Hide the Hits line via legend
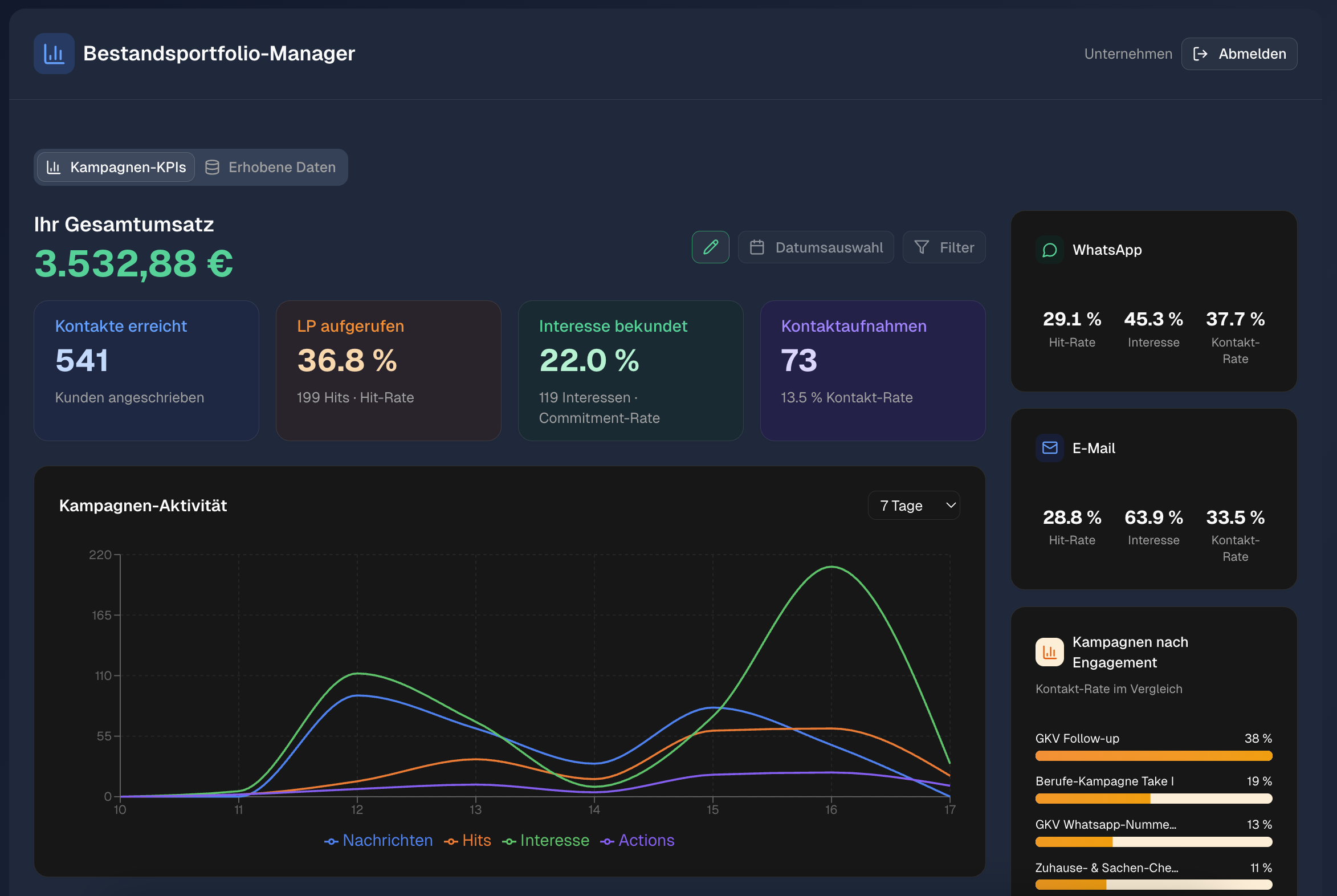The image size is (1337, 896). point(467,840)
